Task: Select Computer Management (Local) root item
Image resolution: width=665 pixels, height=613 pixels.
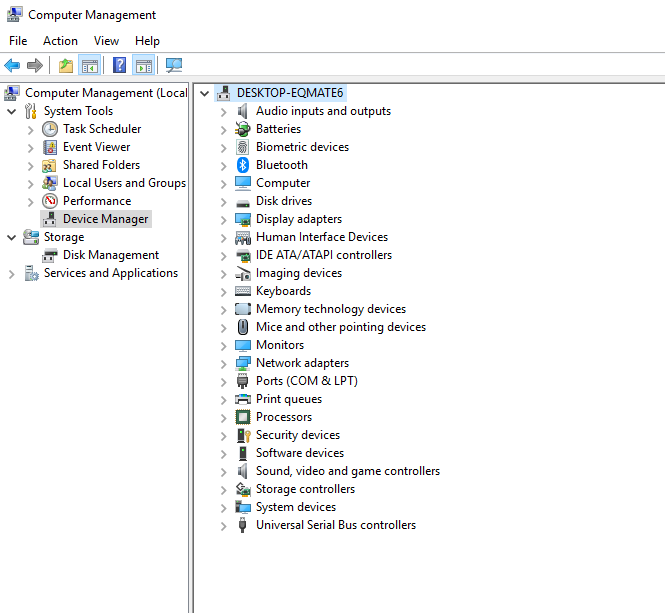Action: [x=106, y=93]
